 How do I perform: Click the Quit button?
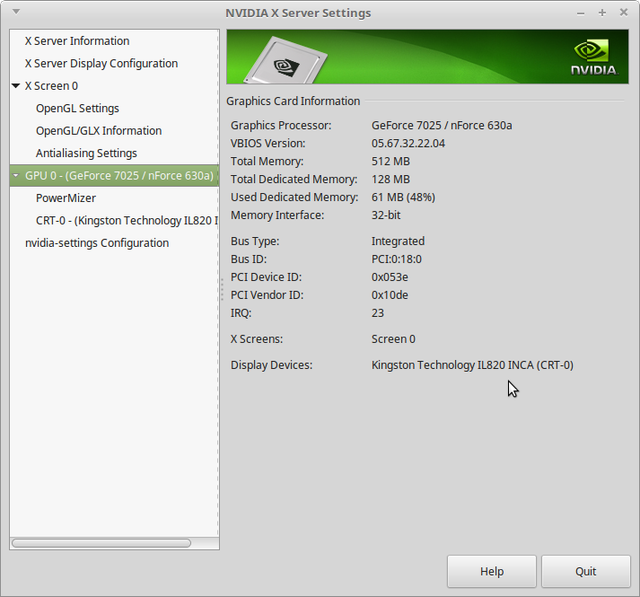click(586, 571)
